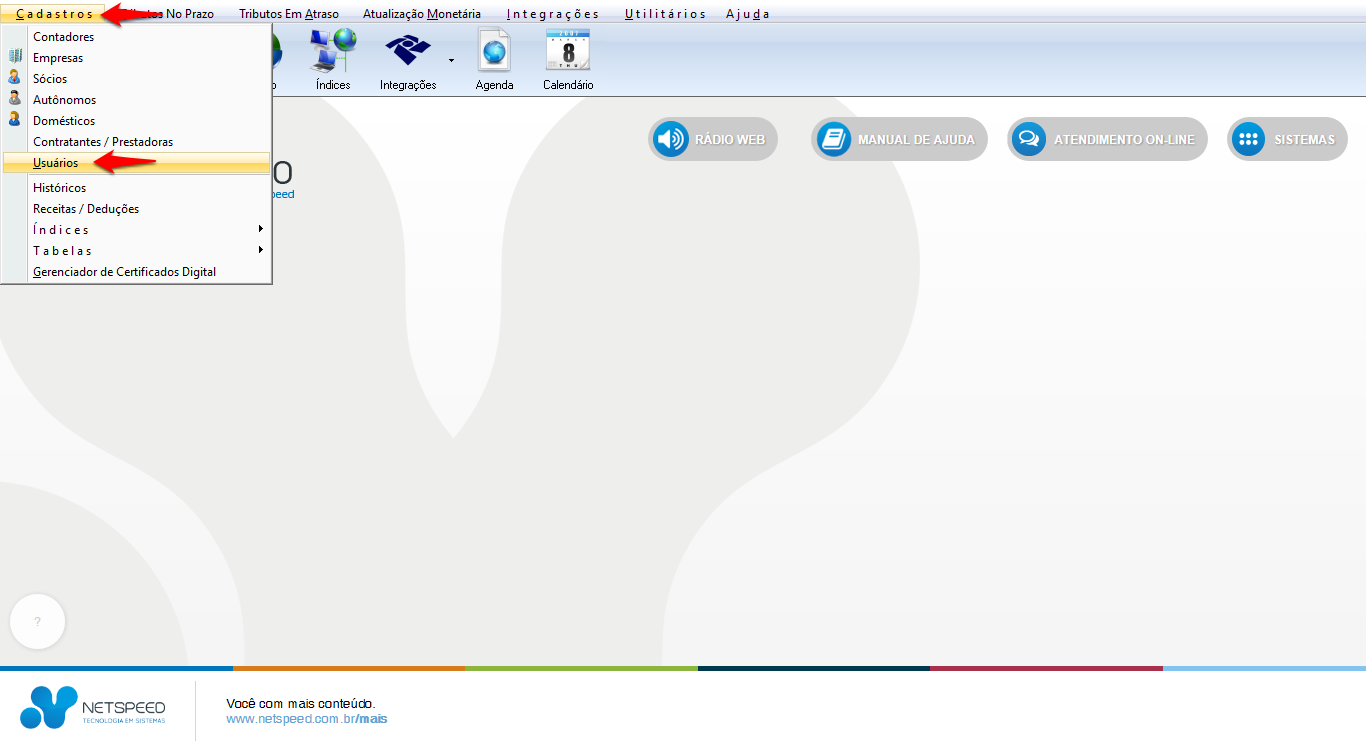Select Sócios from the Cadastros menu
Image resolution: width=1366 pixels, height=747 pixels.
click(x=50, y=79)
